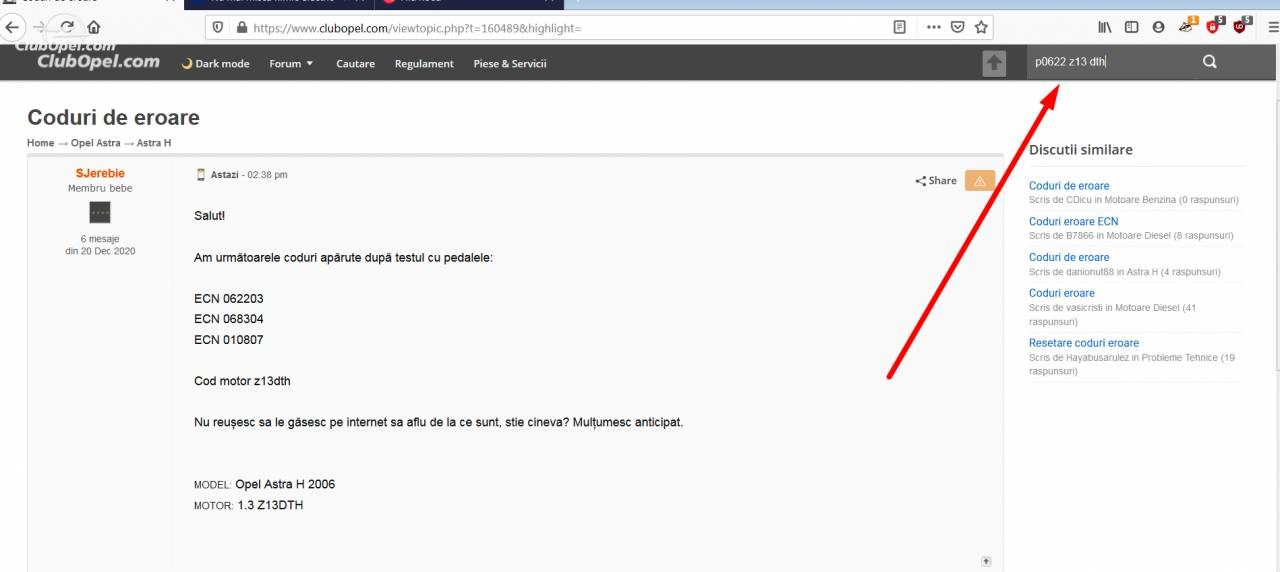Image resolution: width=1280 pixels, height=572 pixels.
Task: Toggle Dark mode in site navbar
Action: (x=218, y=64)
